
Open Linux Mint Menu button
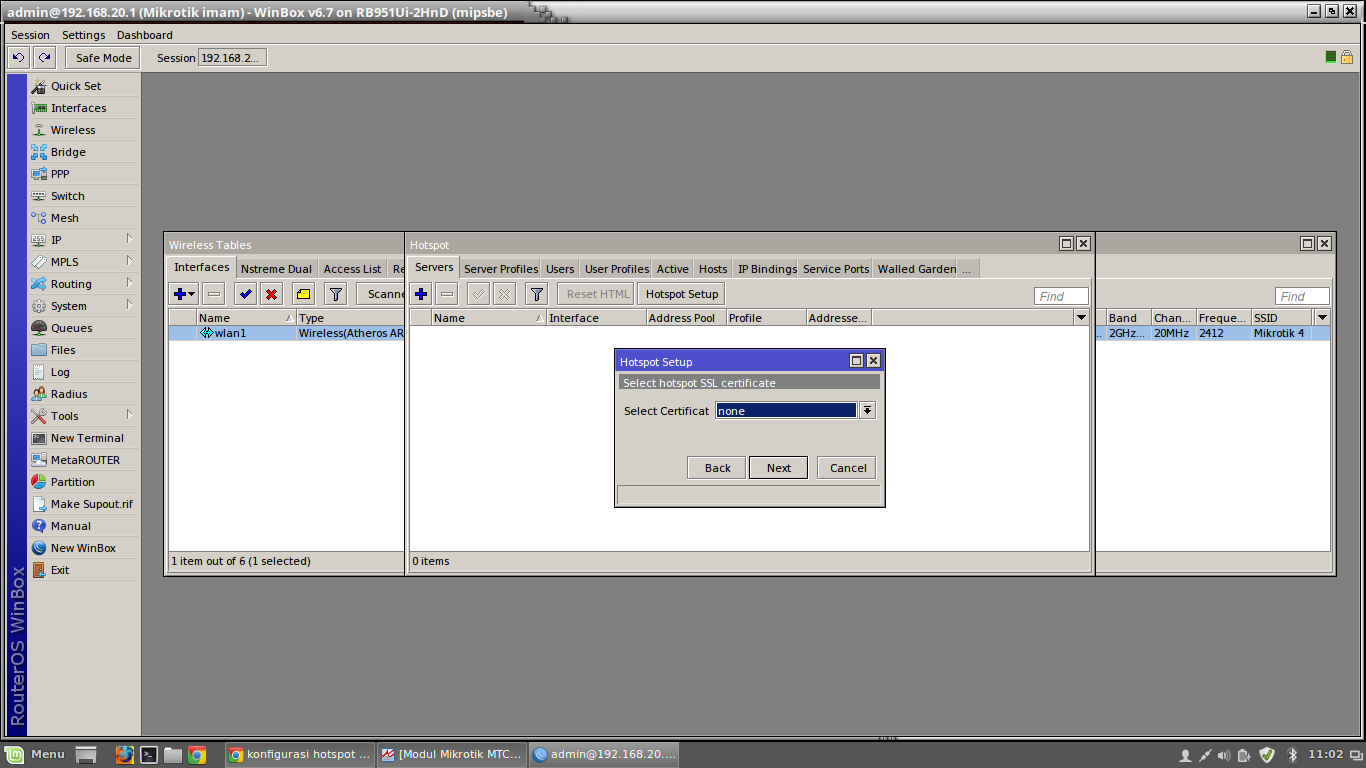[35, 754]
